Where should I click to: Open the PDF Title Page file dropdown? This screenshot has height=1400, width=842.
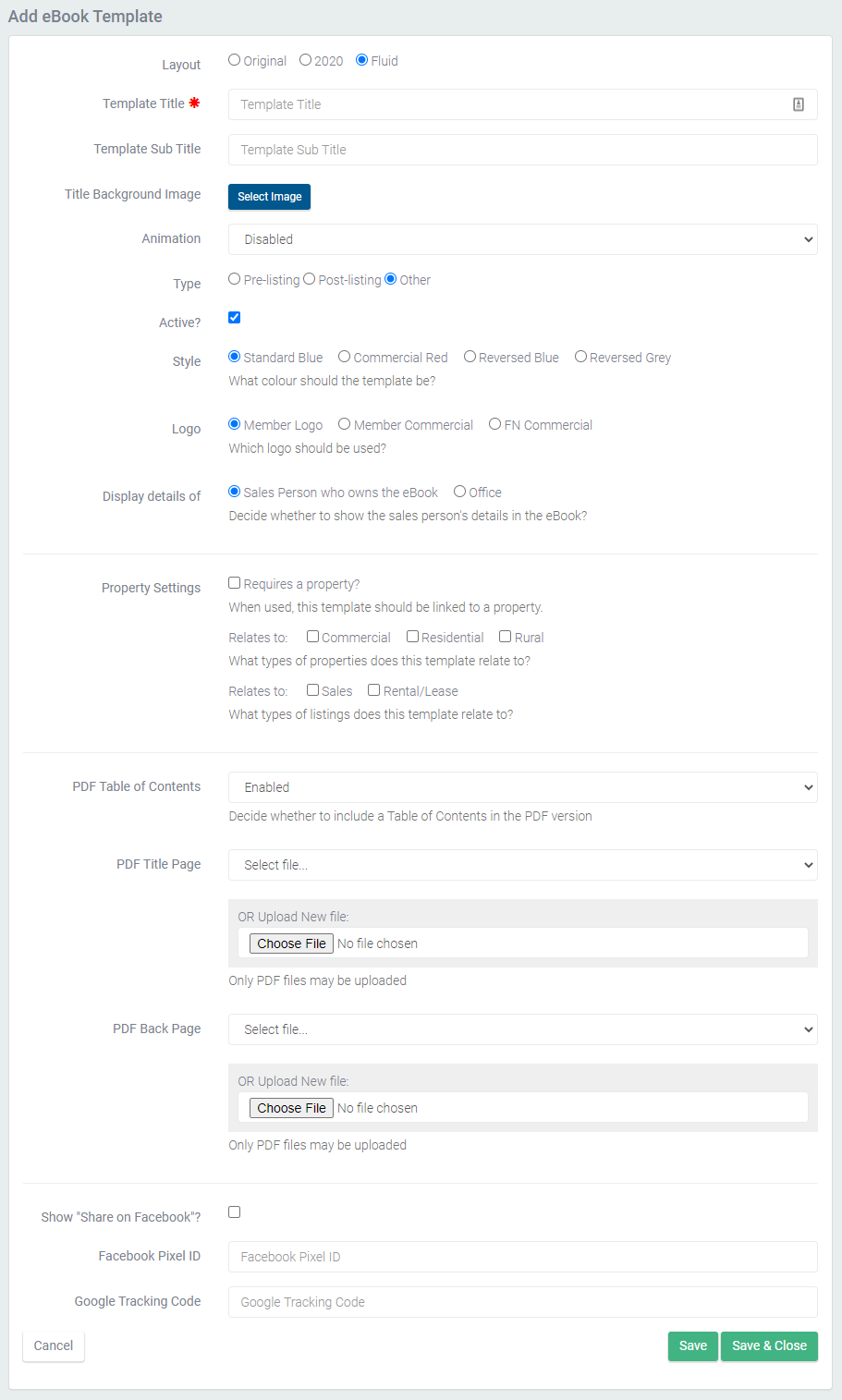pos(522,865)
